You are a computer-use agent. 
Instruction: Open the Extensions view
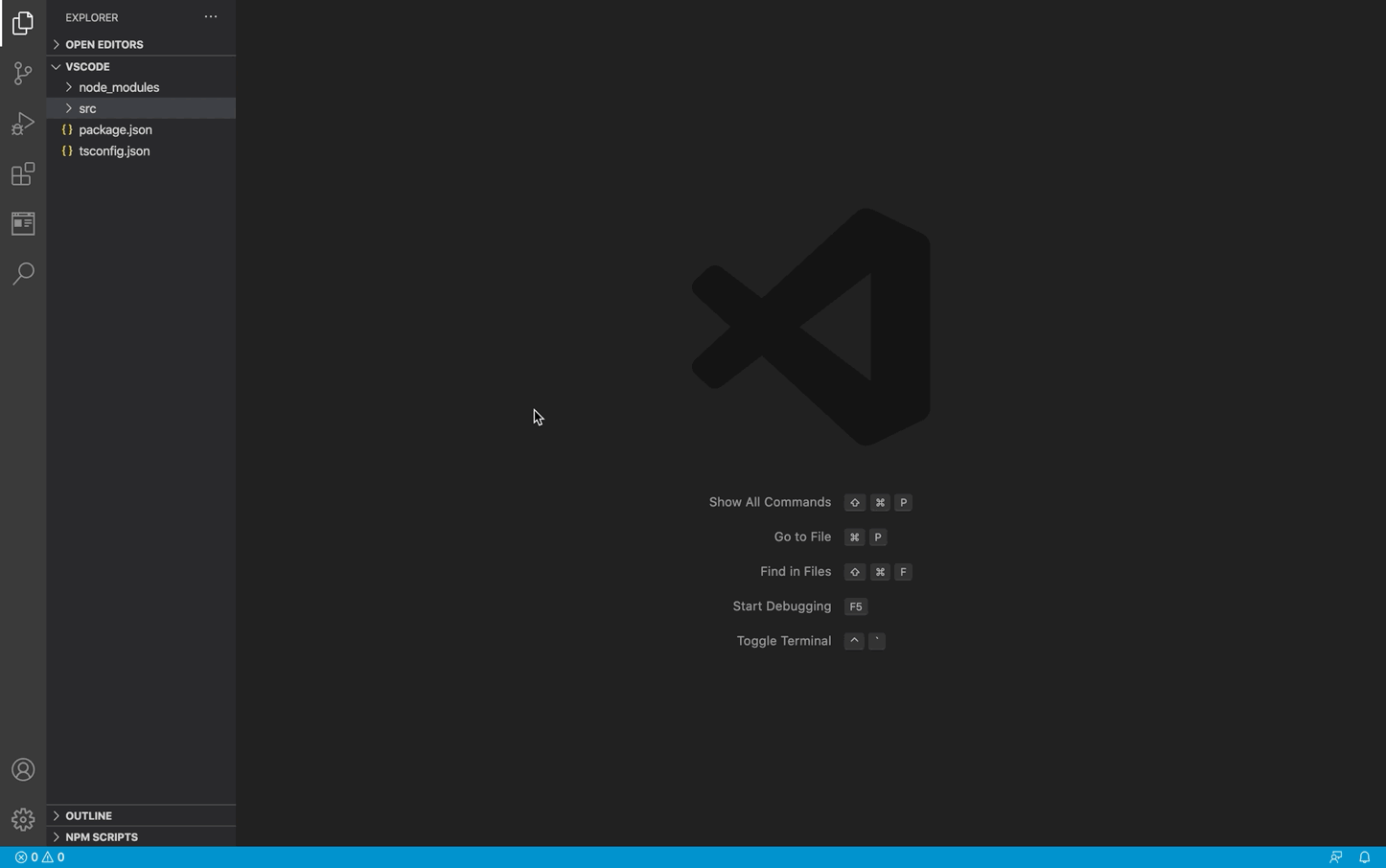23,173
